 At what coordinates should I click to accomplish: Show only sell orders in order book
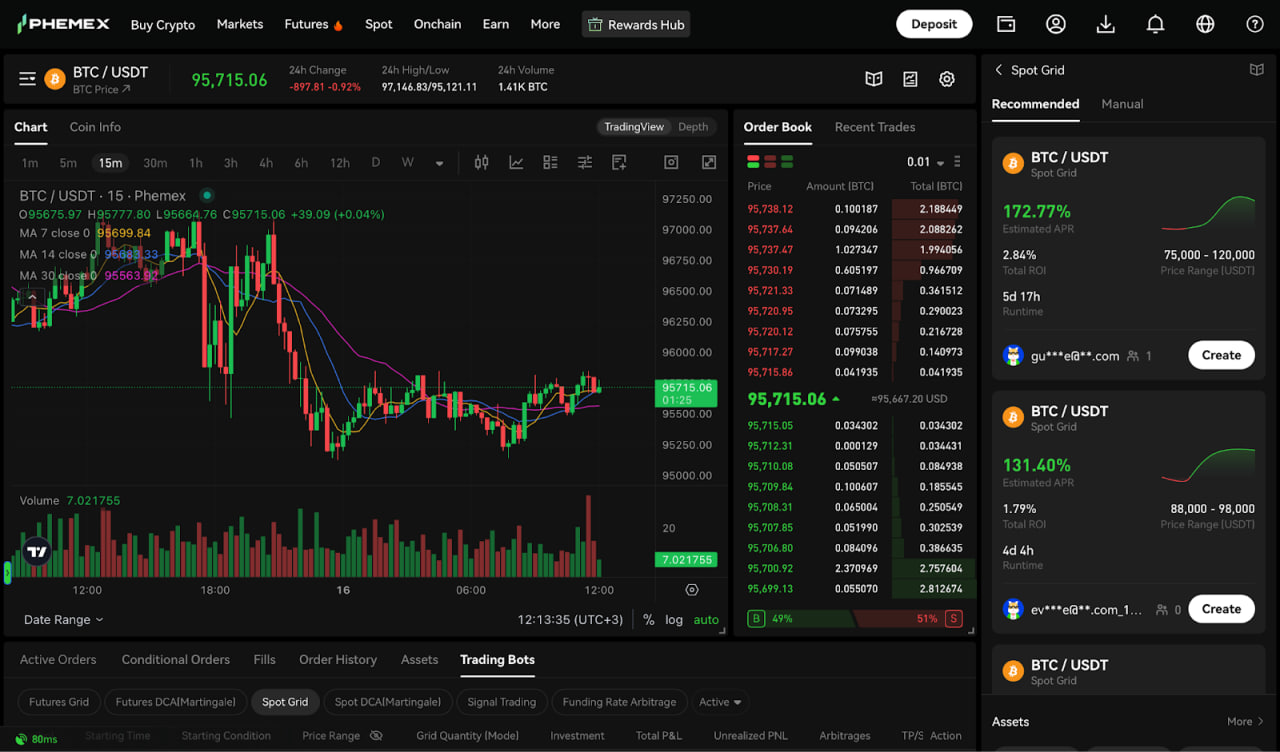click(770, 162)
